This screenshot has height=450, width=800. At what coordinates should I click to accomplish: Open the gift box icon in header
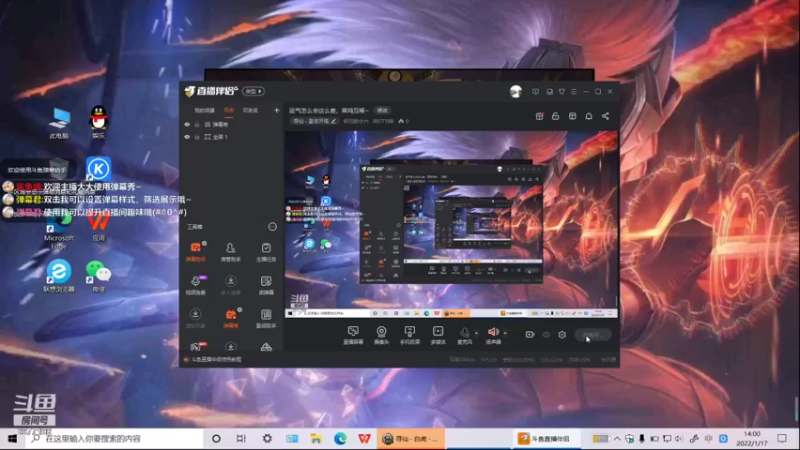[x=539, y=116]
